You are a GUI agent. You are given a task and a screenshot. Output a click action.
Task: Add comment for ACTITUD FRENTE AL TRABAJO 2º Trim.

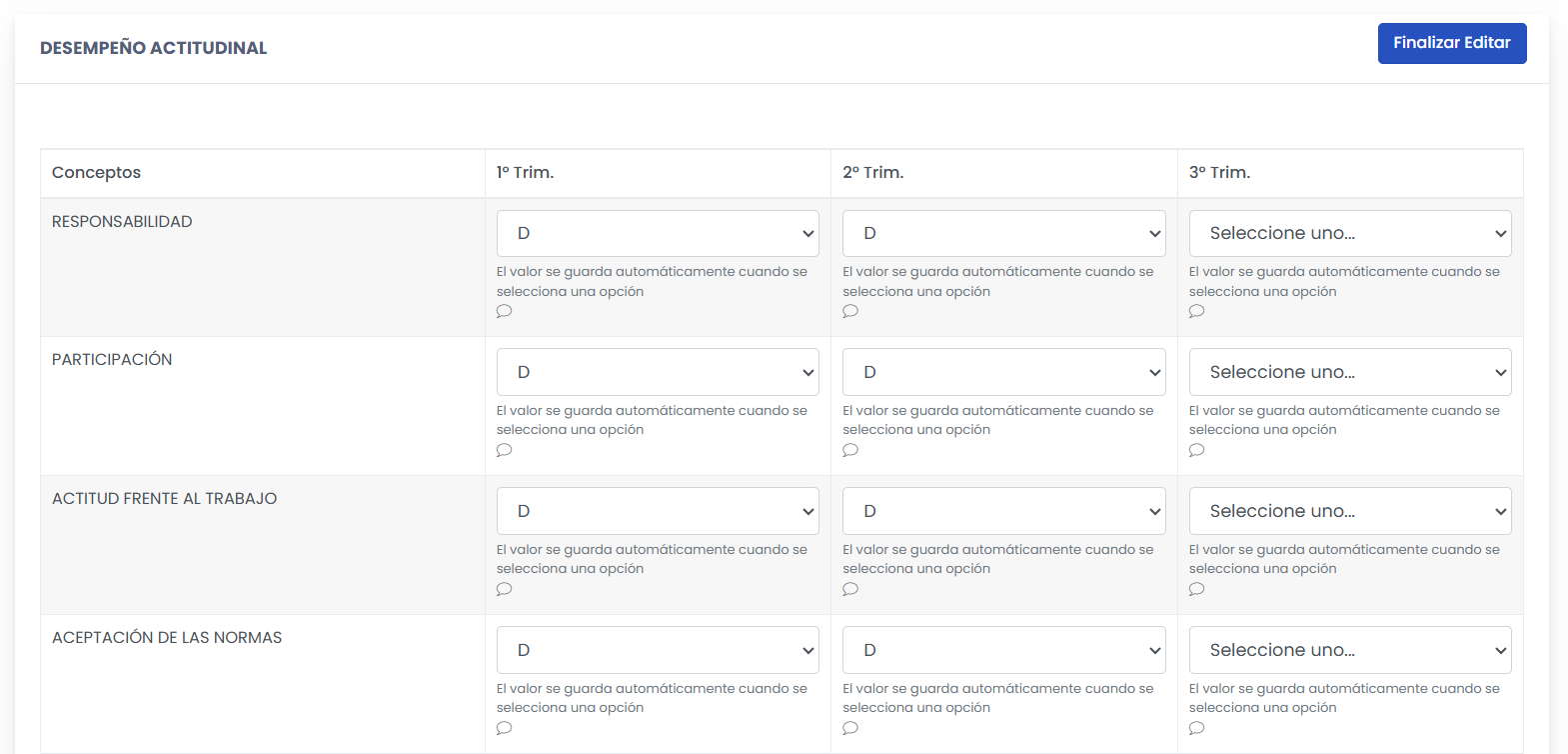click(850, 589)
